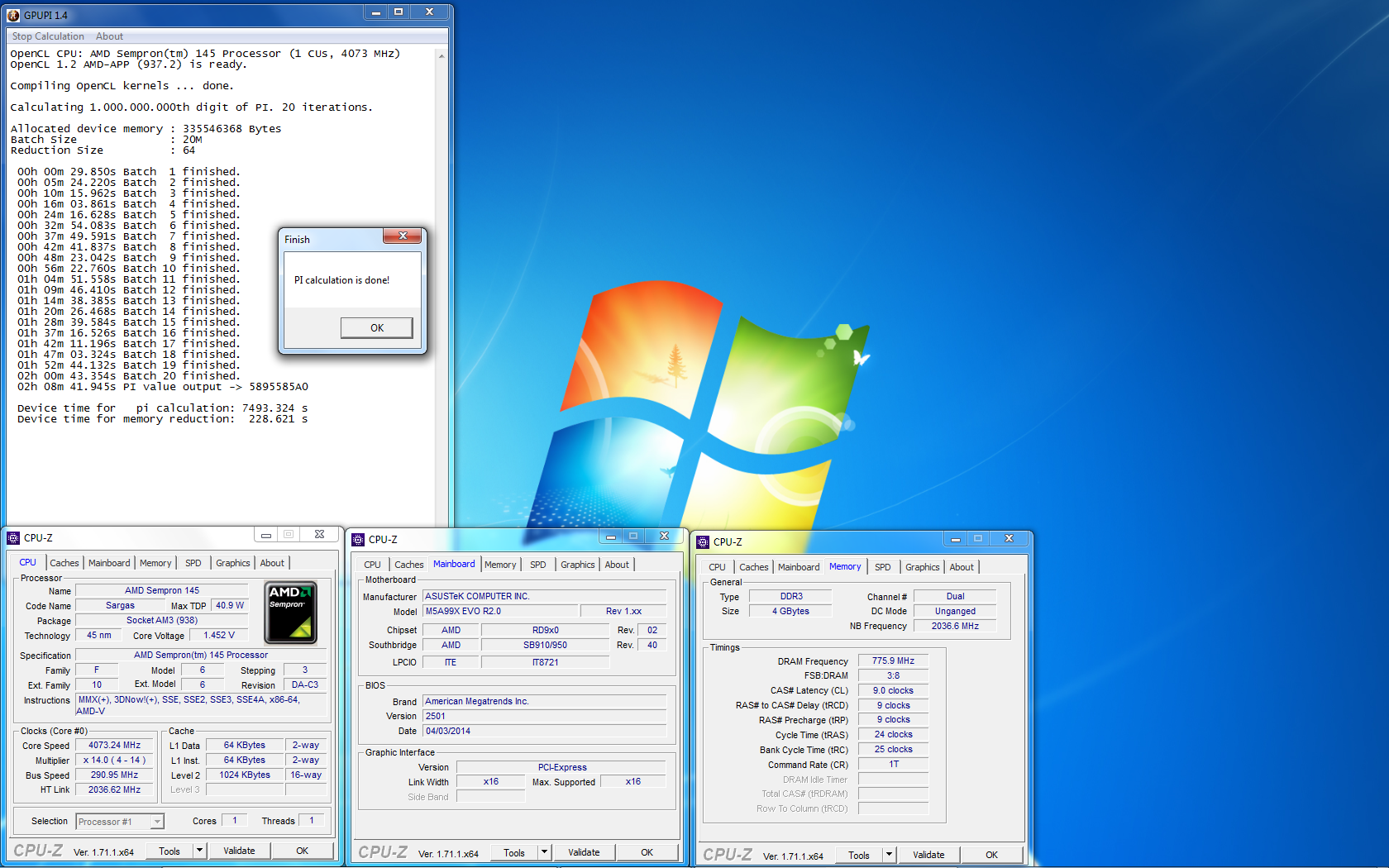Click Tools button in first CPU-Z window

[x=169, y=851]
